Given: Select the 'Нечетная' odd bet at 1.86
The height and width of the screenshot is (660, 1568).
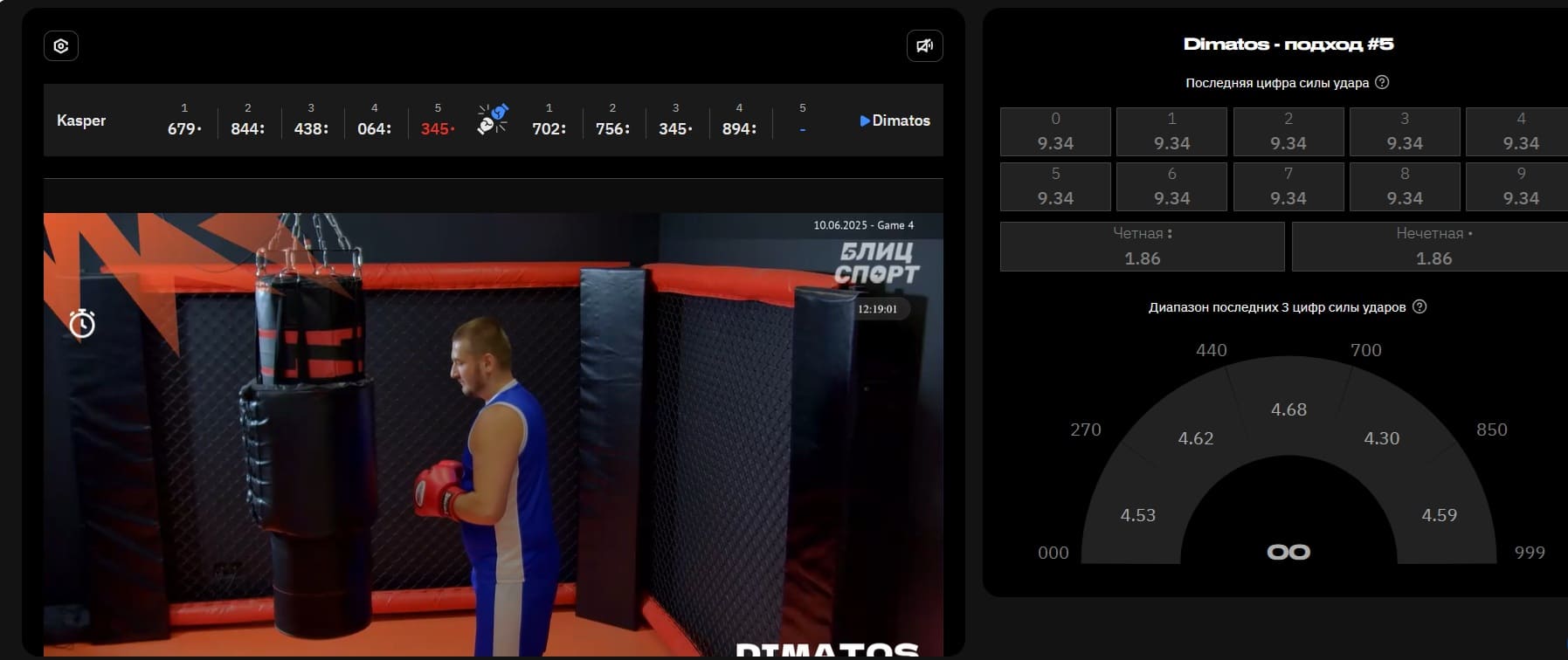Looking at the screenshot, I should click(x=1433, y=246).
